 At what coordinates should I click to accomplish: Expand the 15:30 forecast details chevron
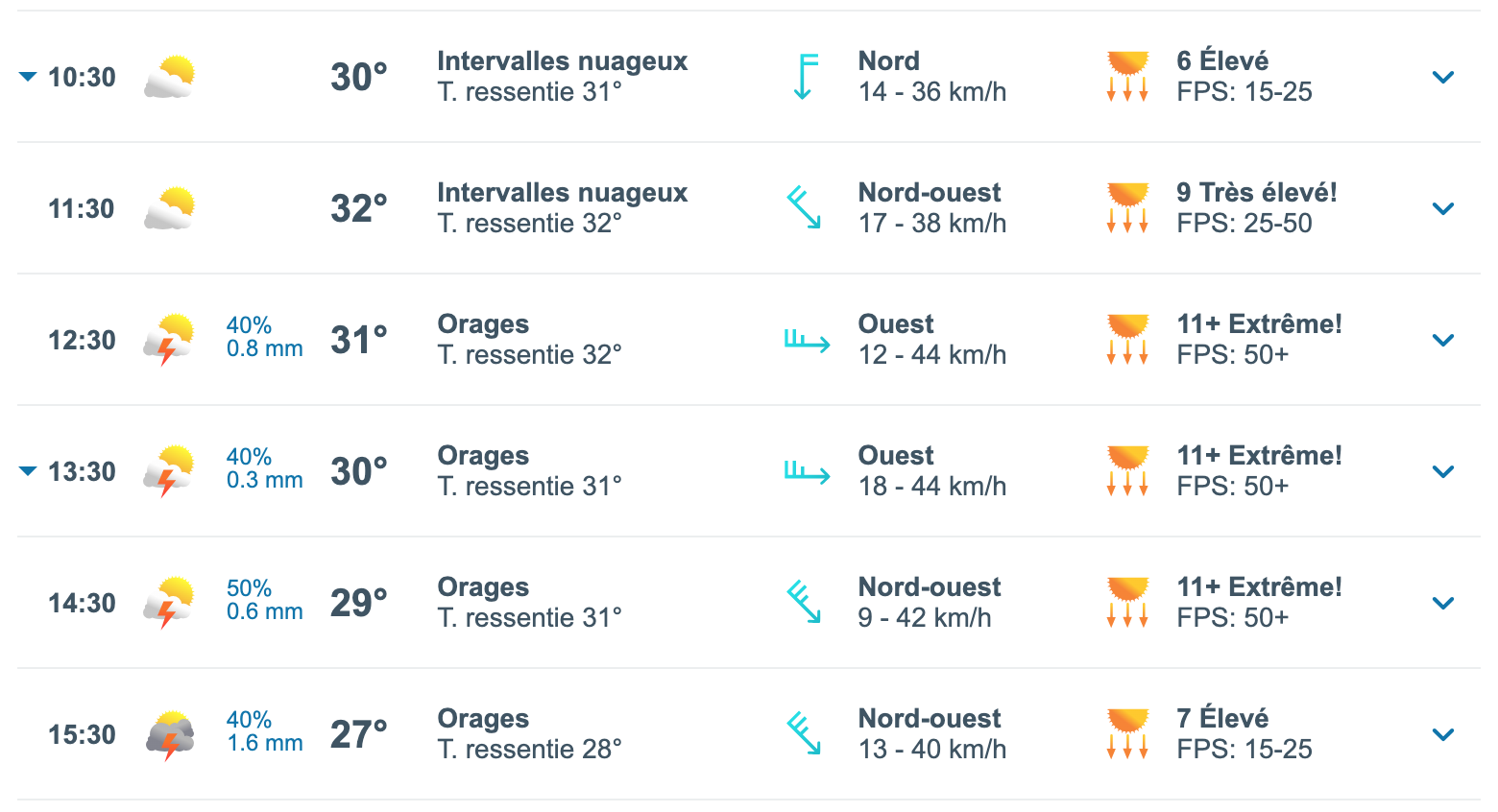(x=1442, y=734)
